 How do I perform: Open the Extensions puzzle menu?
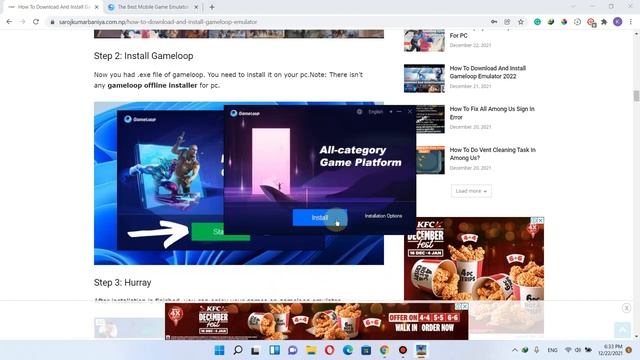[x=604, y=22]
